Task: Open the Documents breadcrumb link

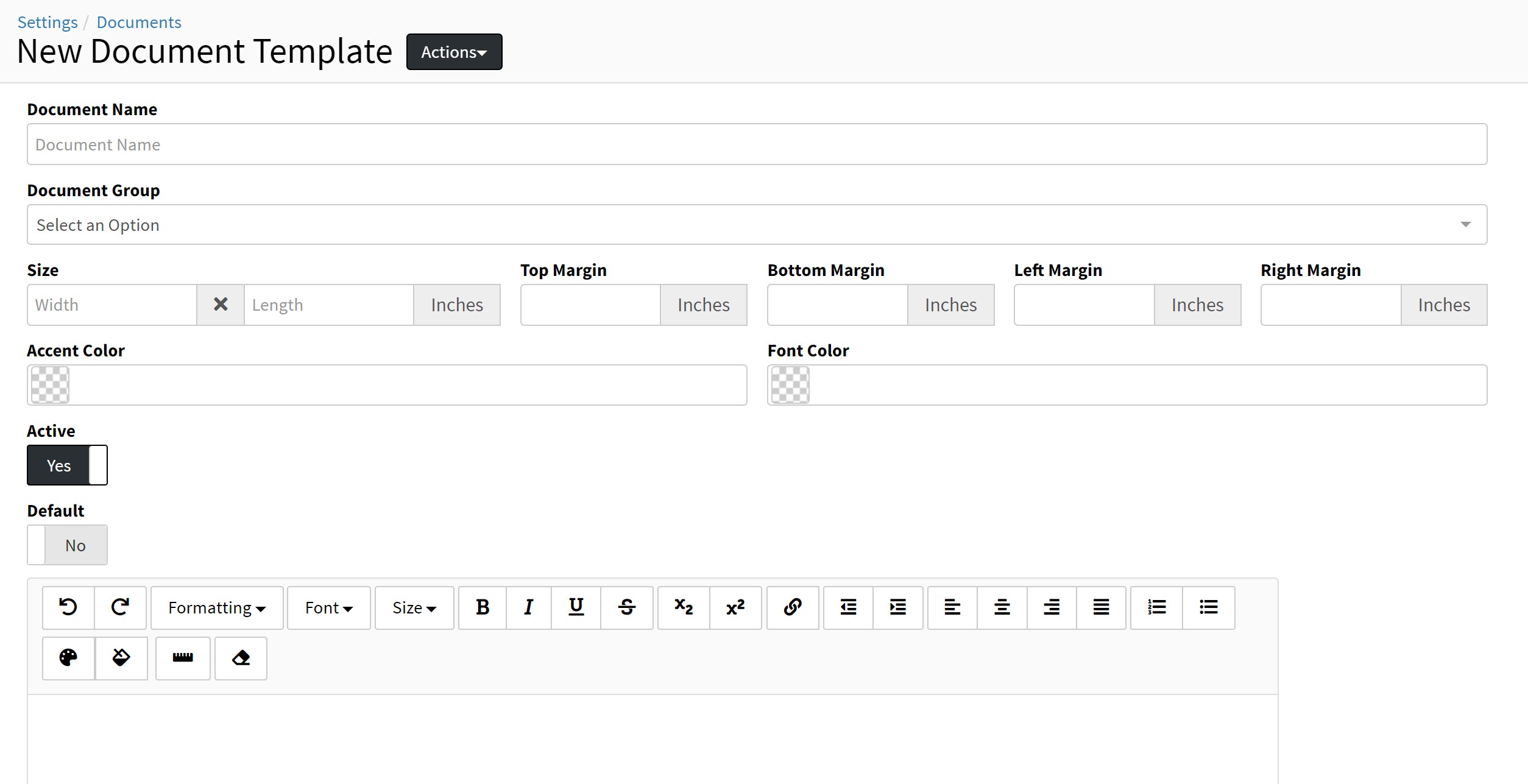Action: pyautogui.click(x=139, y=23)
